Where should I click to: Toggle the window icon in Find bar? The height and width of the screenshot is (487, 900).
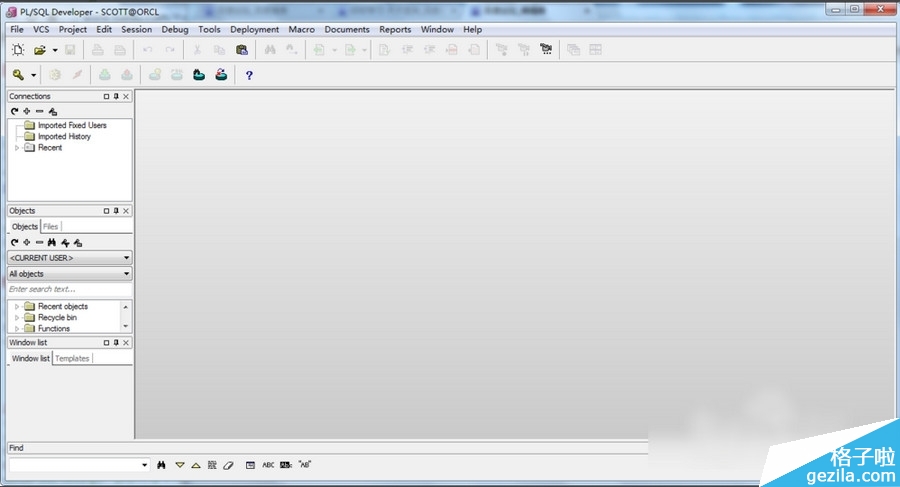click(250, 465)
